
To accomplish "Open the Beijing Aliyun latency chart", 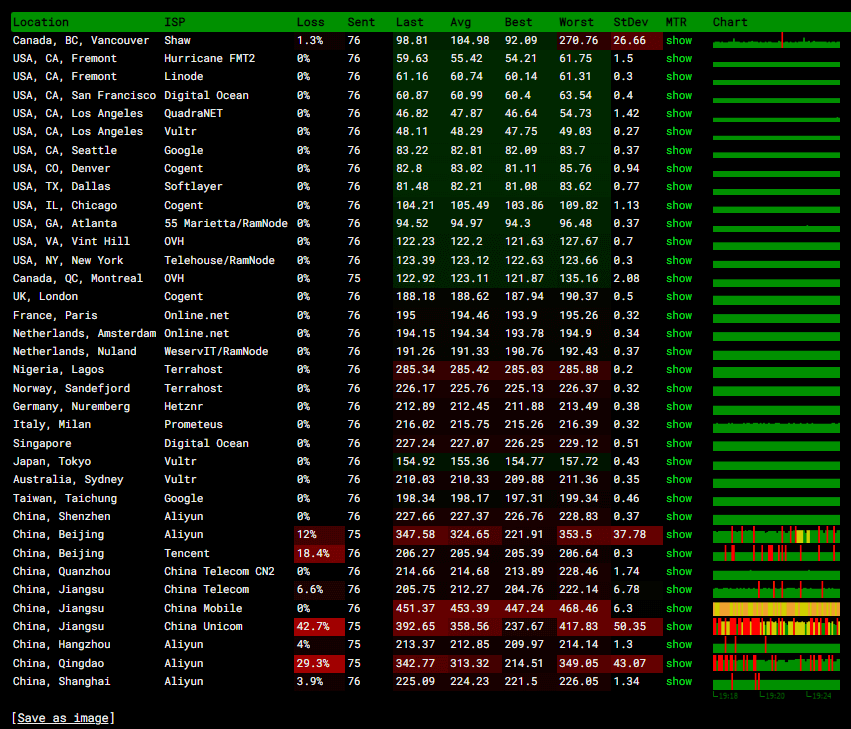I will click(x=776, y=535).
